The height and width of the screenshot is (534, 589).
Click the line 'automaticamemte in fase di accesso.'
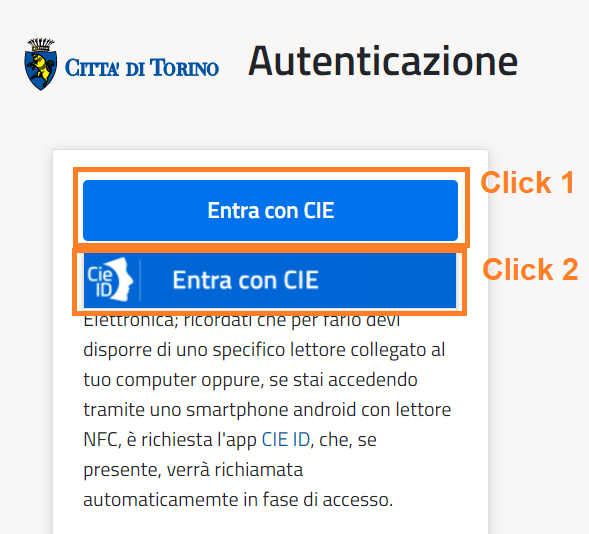click(x=238, y=500)
